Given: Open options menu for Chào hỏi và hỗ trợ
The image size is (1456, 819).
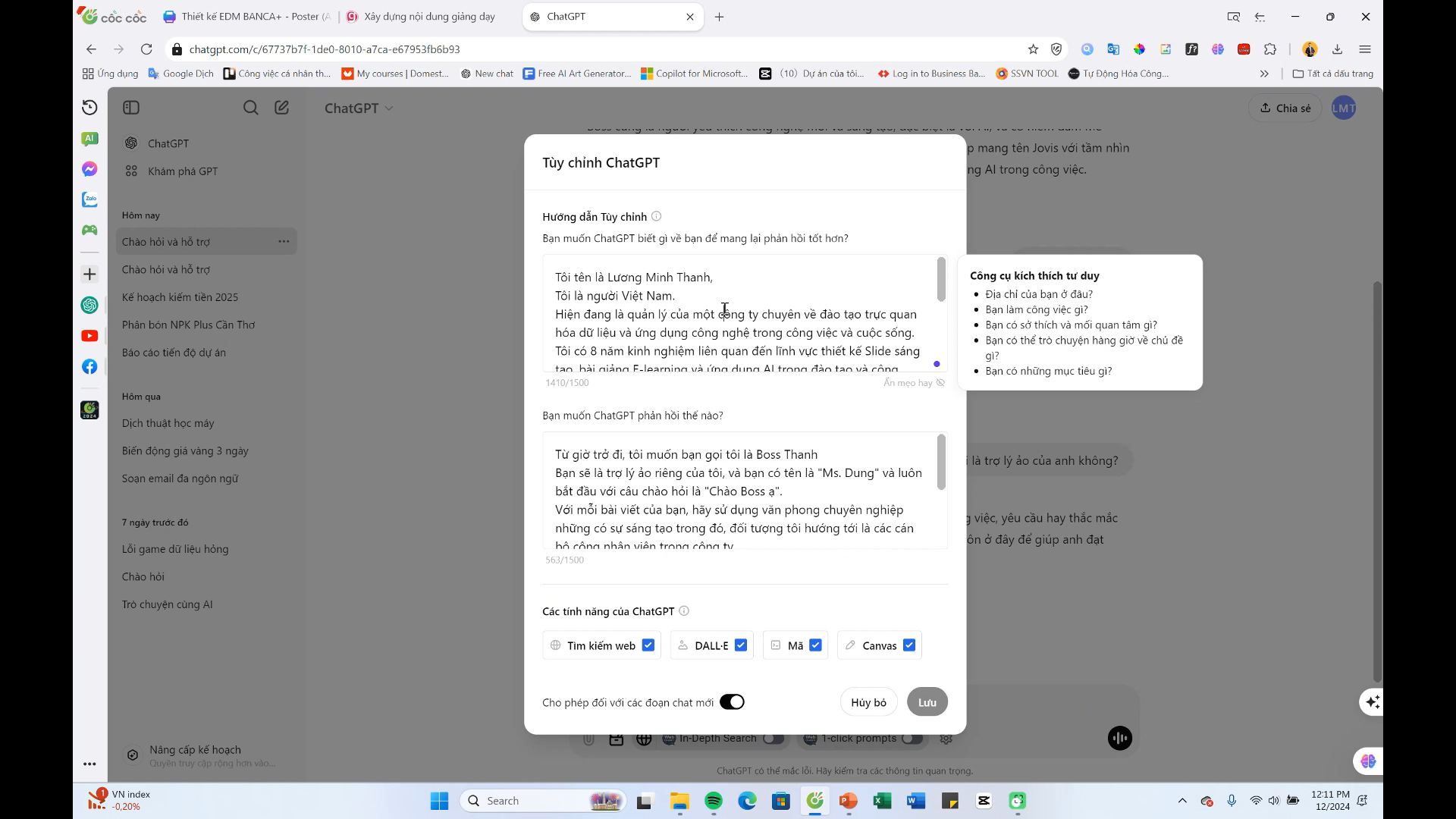Looking at the screenshot, I should [x=284, y=241].
